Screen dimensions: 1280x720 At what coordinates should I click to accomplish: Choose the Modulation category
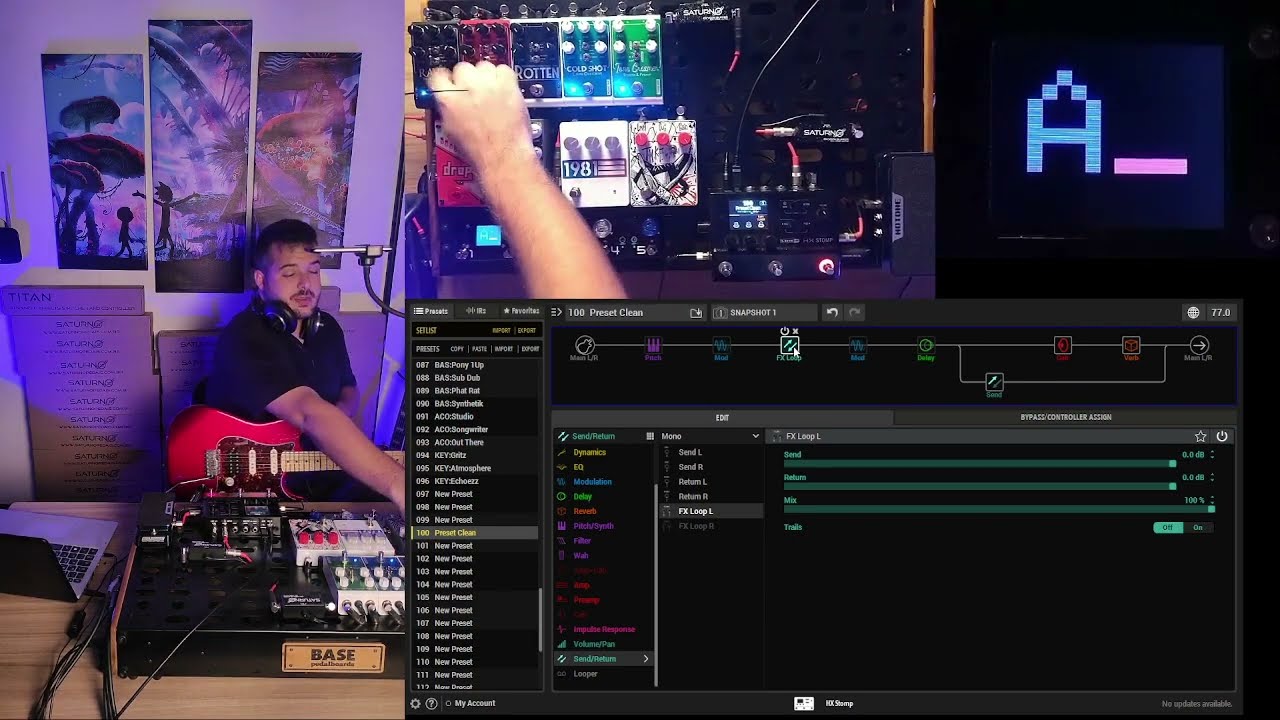pos(592,482)
